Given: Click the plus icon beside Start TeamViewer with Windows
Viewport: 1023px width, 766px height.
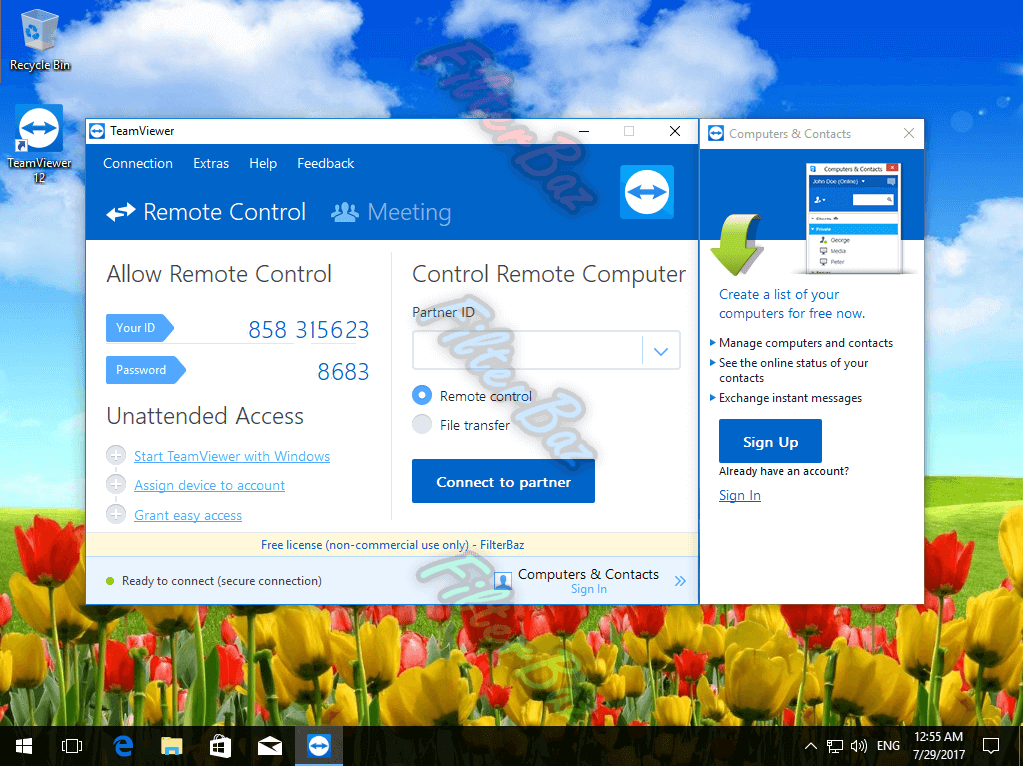Looking at the screenshot, I should [x=116, y=456].
